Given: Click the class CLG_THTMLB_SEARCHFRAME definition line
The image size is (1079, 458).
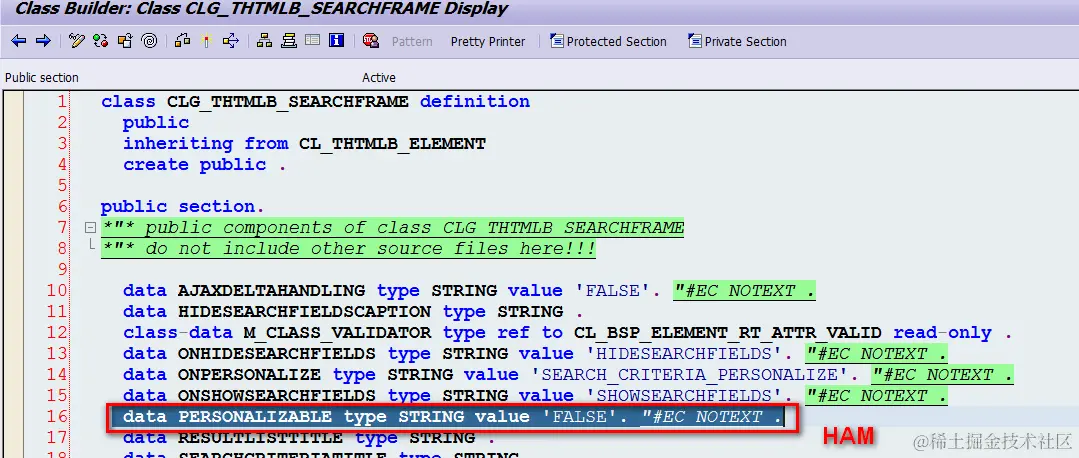Looking at the screenshot, I should tap(316, 102).
